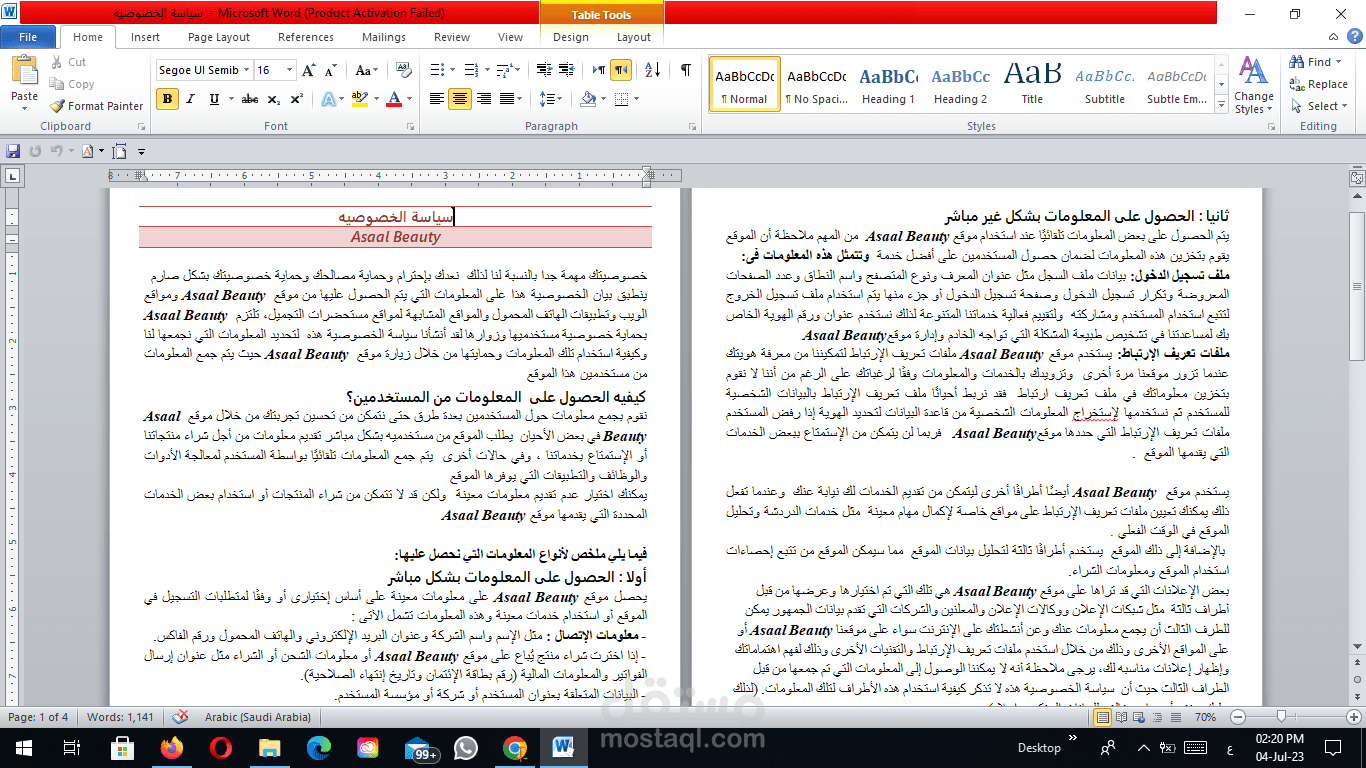The image size is (1366, 768).
Task: Switch to the References tab
Action: coord(306,37)
